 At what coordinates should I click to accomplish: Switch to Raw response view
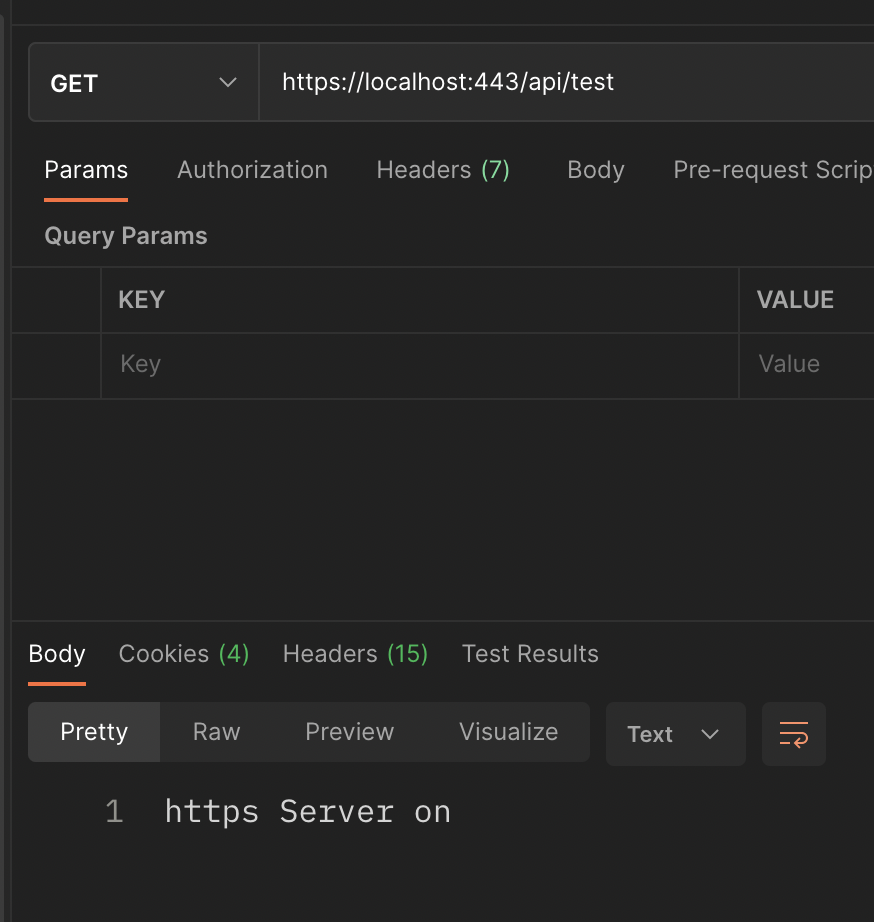[x=216, y=732]
